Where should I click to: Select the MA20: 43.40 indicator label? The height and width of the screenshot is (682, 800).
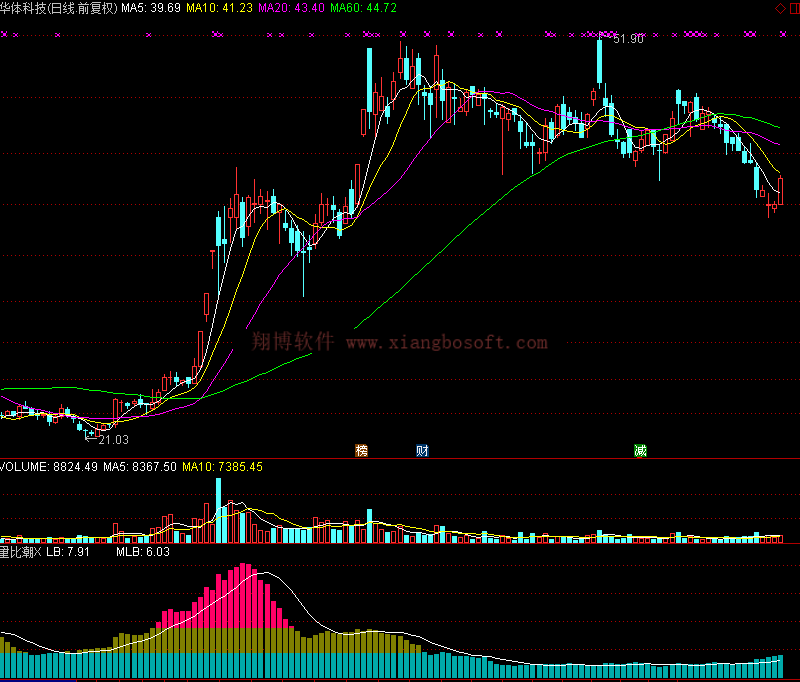pyautogui.click(x=291, y=8)
